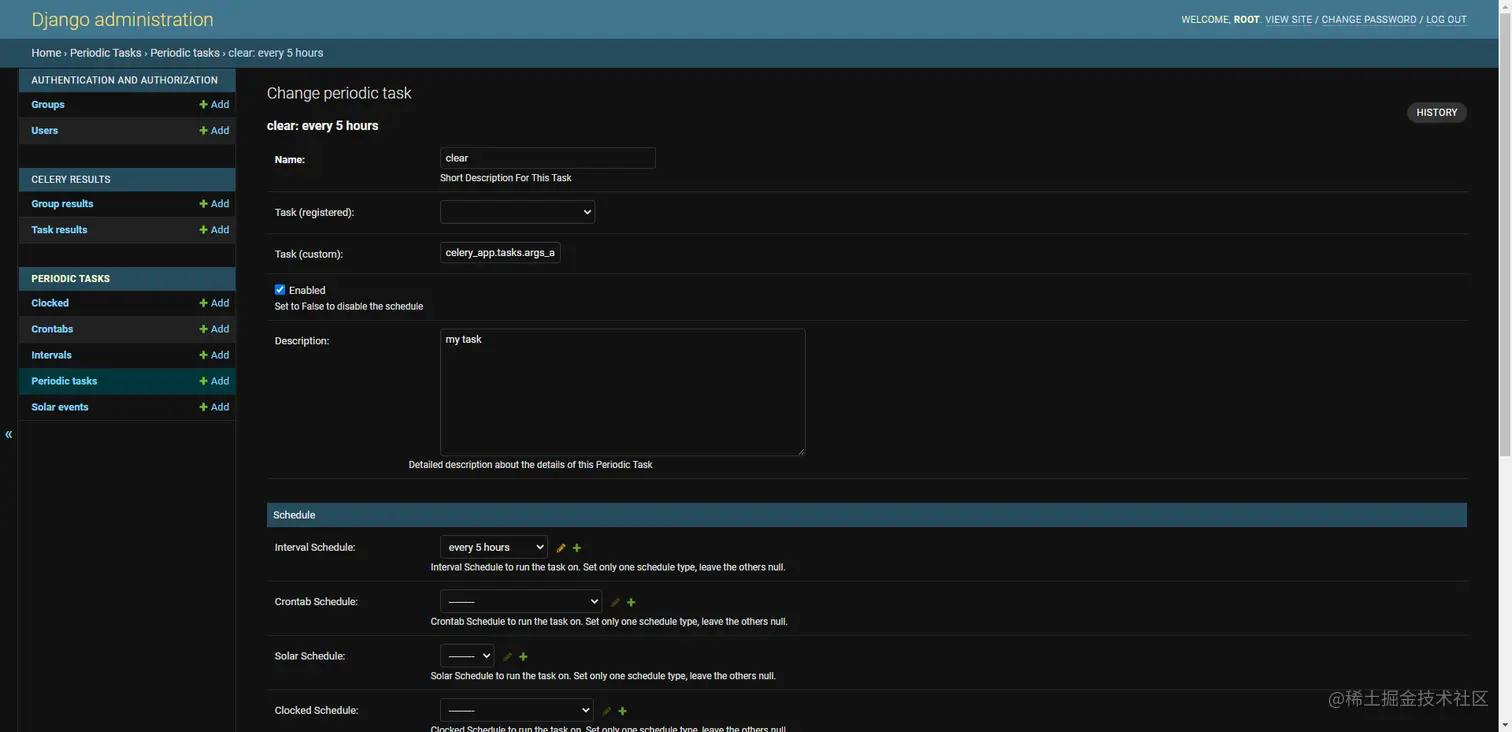Uncheck the Enabled checkbox
Screen dimensions: 1512x732
280,290
